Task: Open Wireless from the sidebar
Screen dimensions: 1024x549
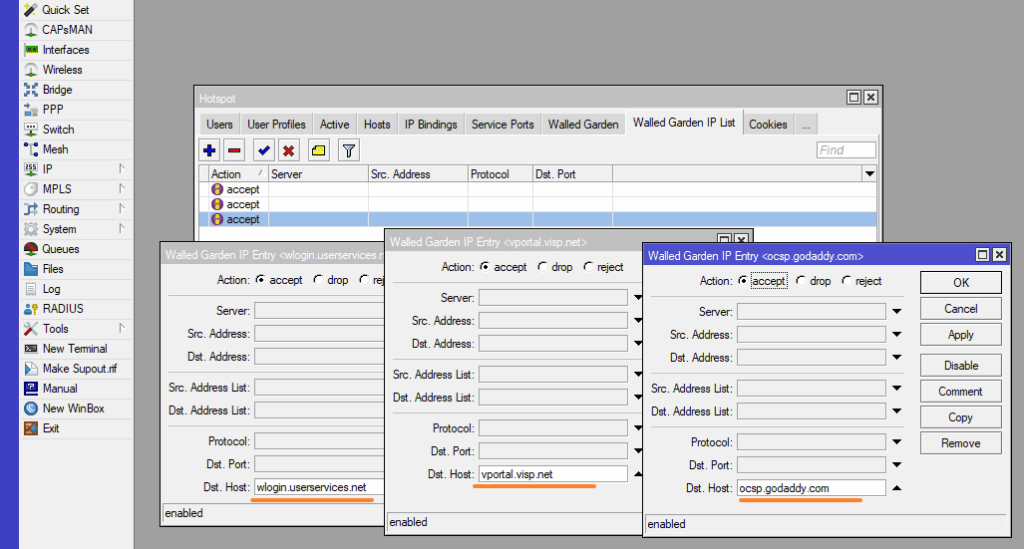Action: 62,70
